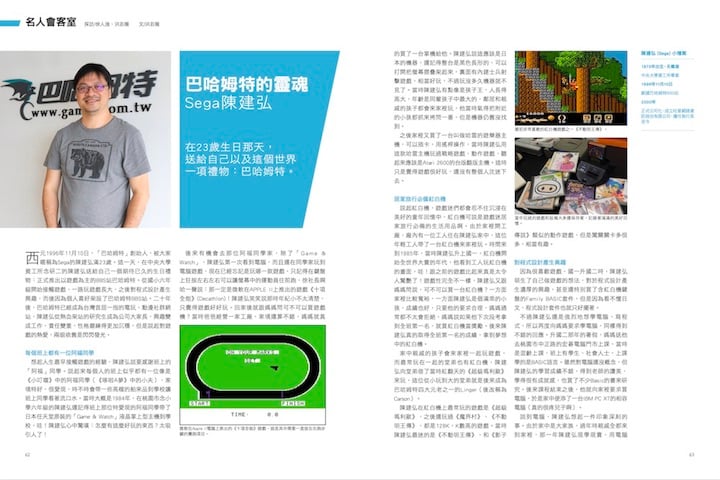Click the caption under the race track screenshot
This screenshot has height=480, width=720.
253,431
